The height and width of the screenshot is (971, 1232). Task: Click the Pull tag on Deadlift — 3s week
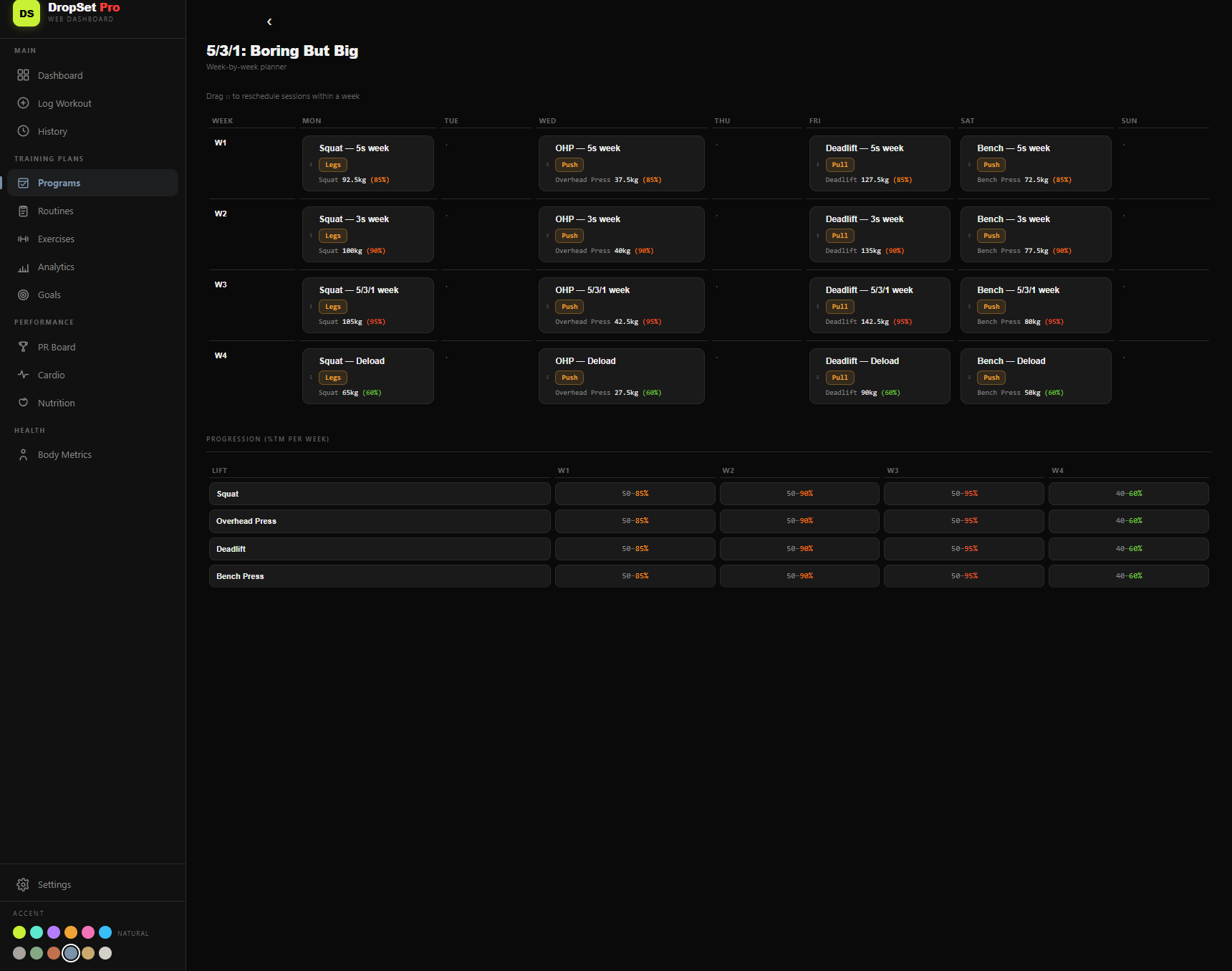click(839, 236)
